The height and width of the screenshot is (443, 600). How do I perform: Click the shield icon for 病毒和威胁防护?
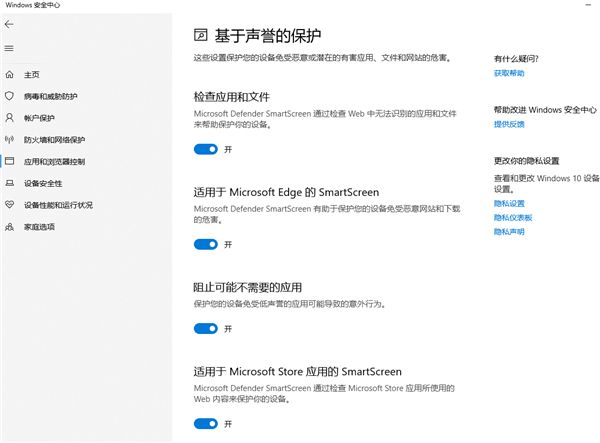click(x=10, y=96)
